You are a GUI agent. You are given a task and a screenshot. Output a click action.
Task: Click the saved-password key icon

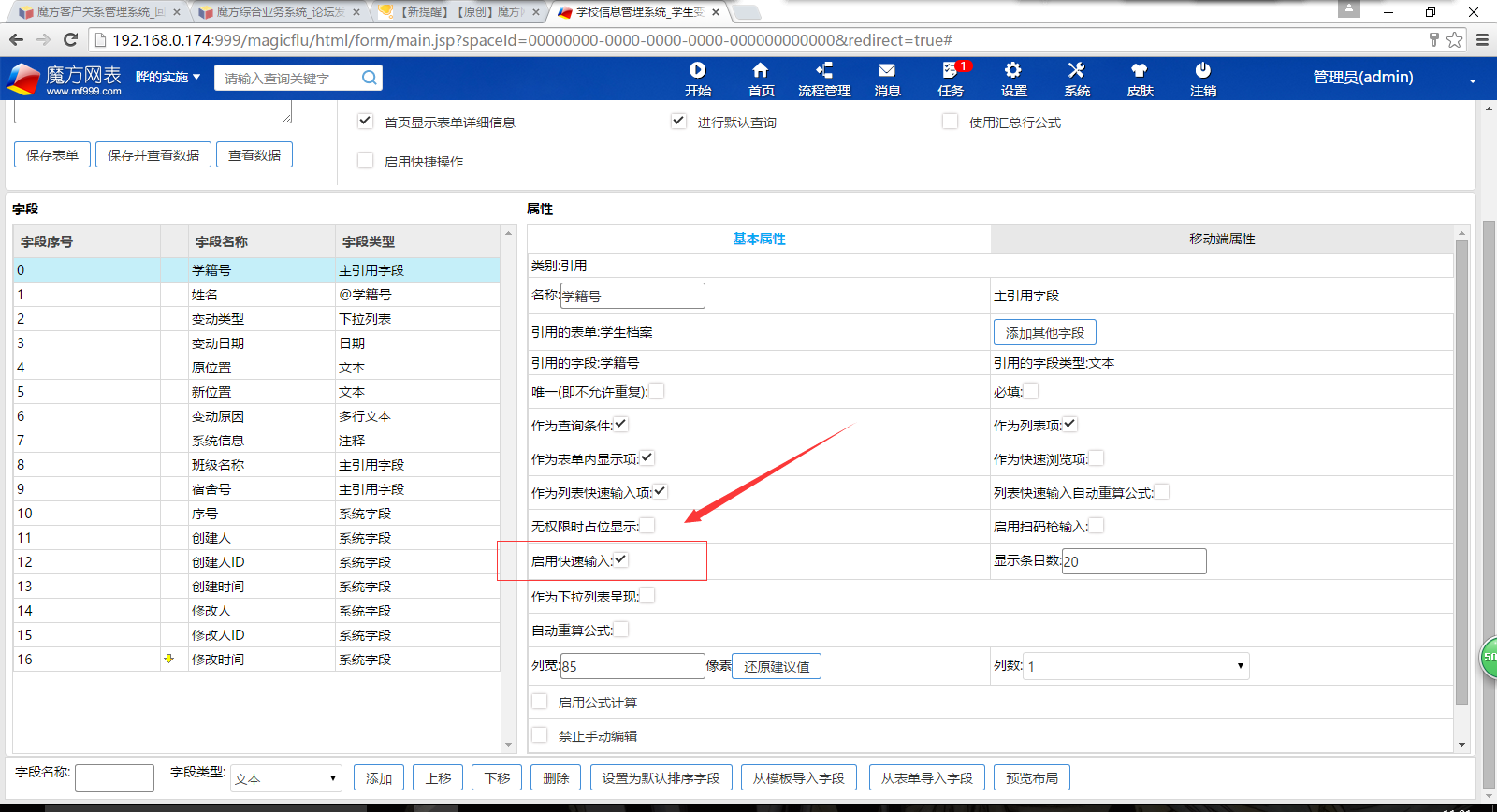point(1433,39)
